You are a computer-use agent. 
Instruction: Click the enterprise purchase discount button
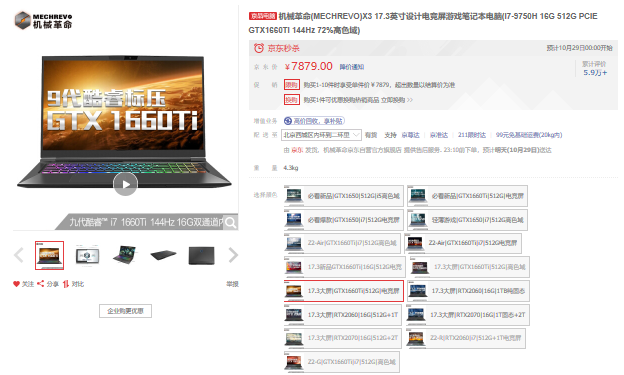(125, 311)
